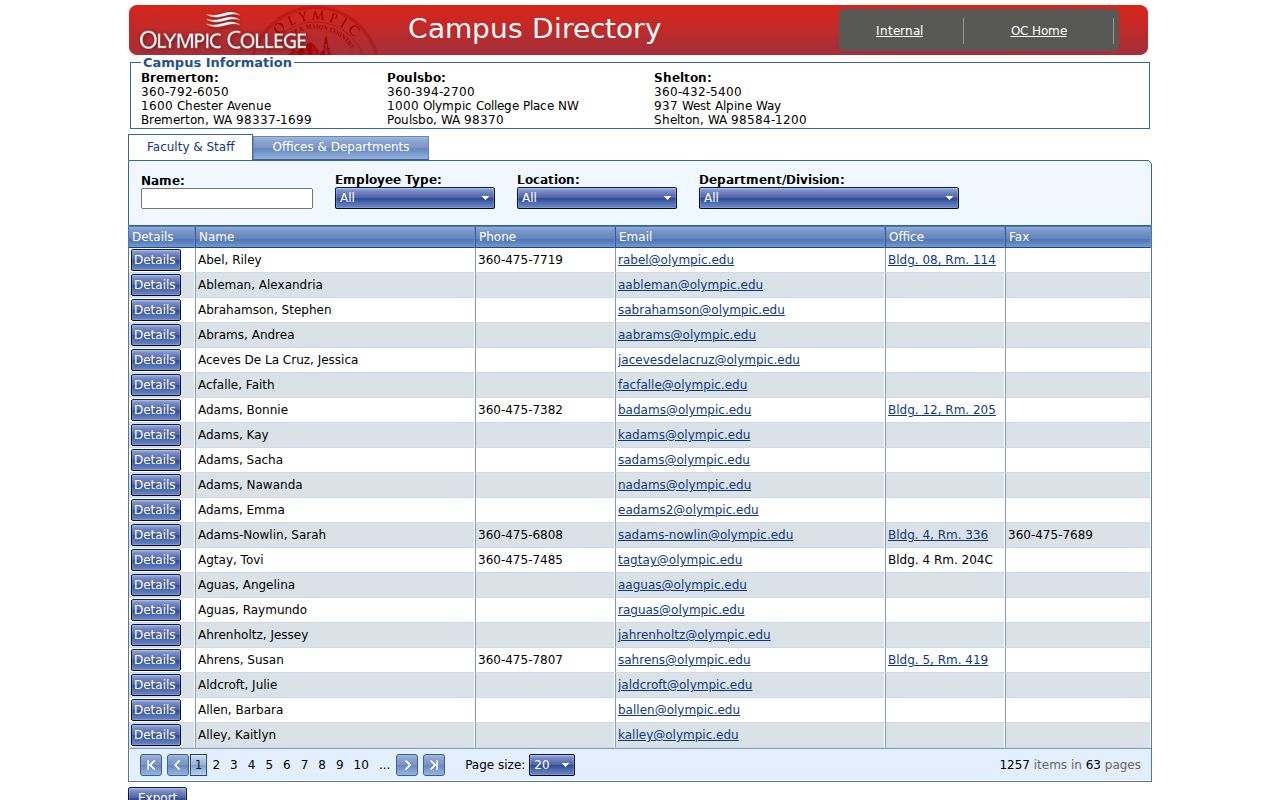Screen dimensions: 1280x800
Task: Email sadams-nowlin@olympic.edu
Action: 705,535
